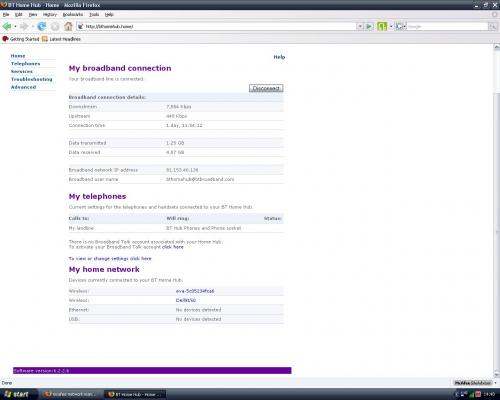The image size is (500, 400).
Task: Open the Advanced sidebar link
Action: coord(23,87)
